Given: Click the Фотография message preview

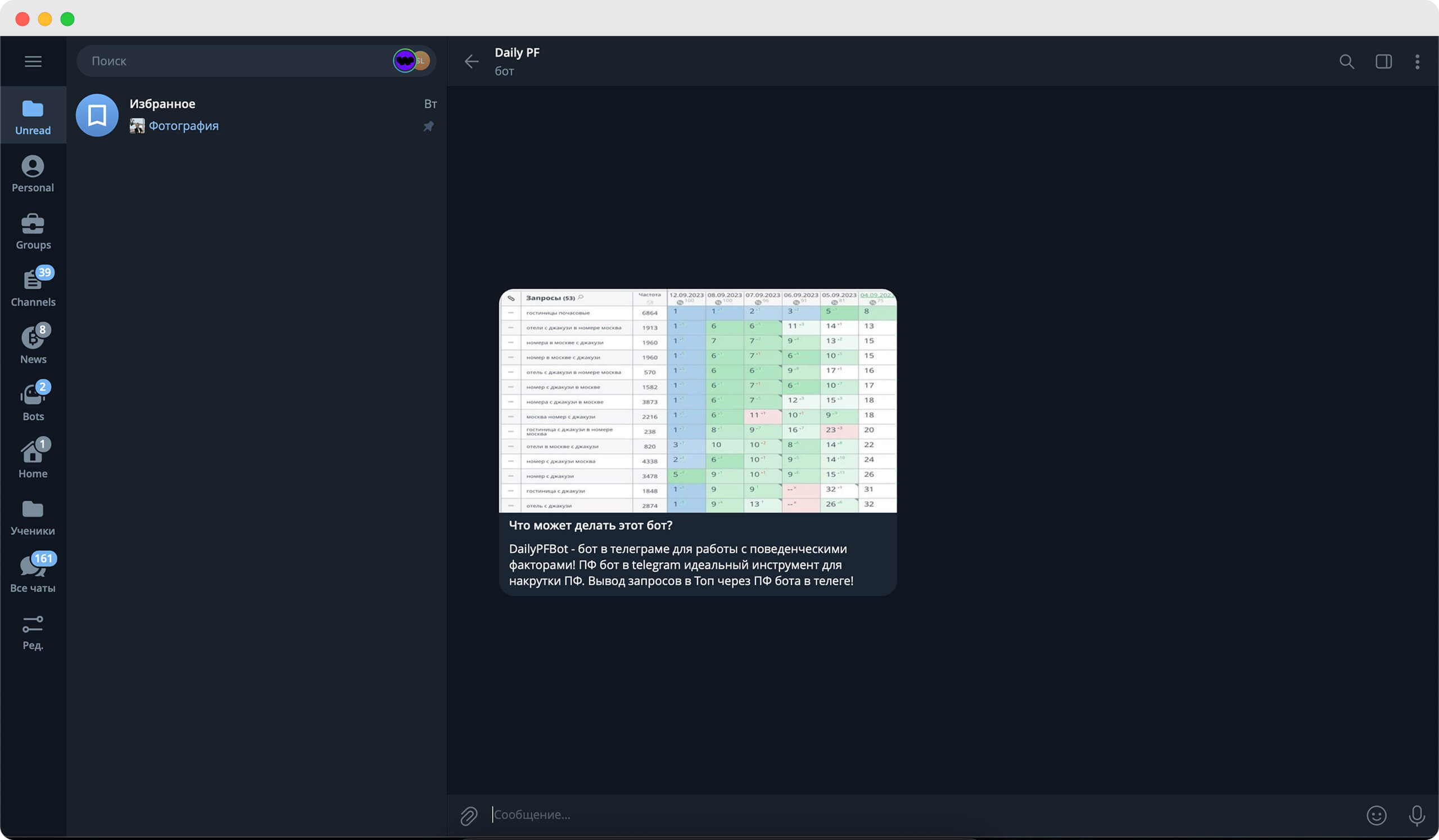Looking at the screenshot, I should click(x=183, y=125).
